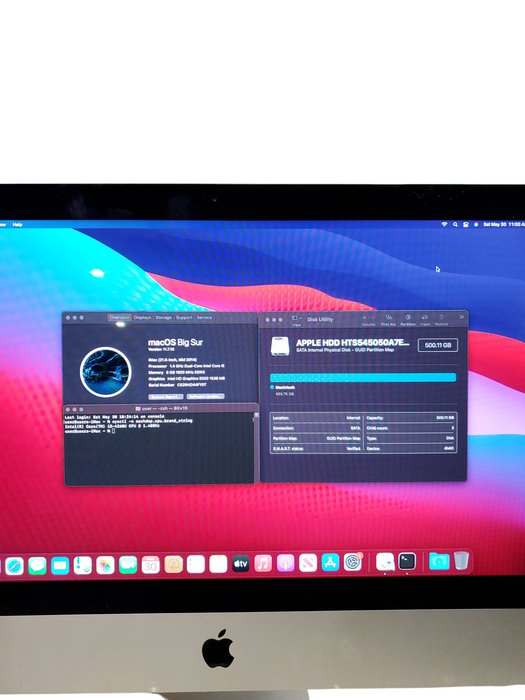This screenshot has width=525, height=700.
Task: Switch to the Displays tab
Action: tap(142, 317)
